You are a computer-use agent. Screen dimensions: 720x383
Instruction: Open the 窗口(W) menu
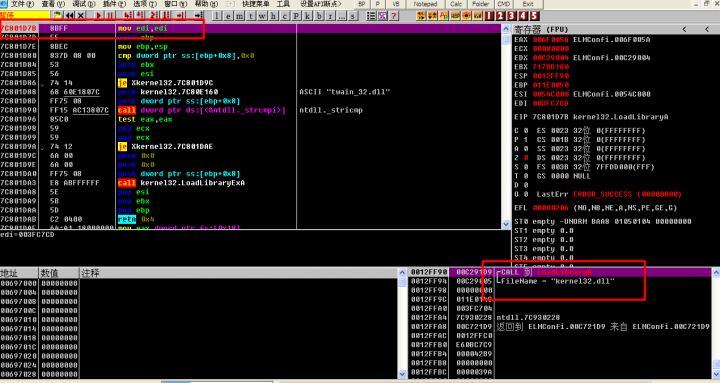tap(176, 4)
